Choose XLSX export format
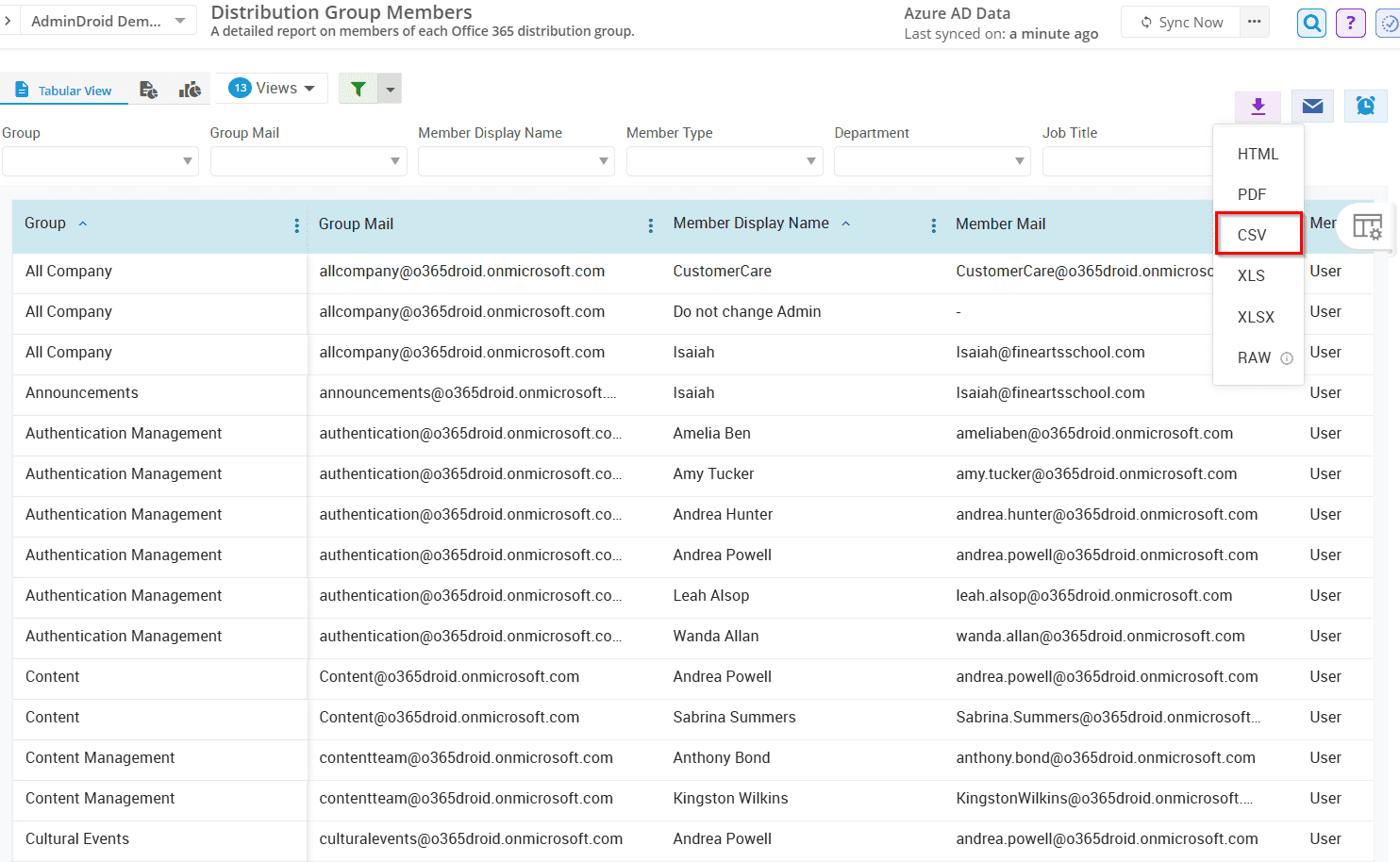The height and width of the screenshot is (862, 1400). click(x=1256, y=317)
